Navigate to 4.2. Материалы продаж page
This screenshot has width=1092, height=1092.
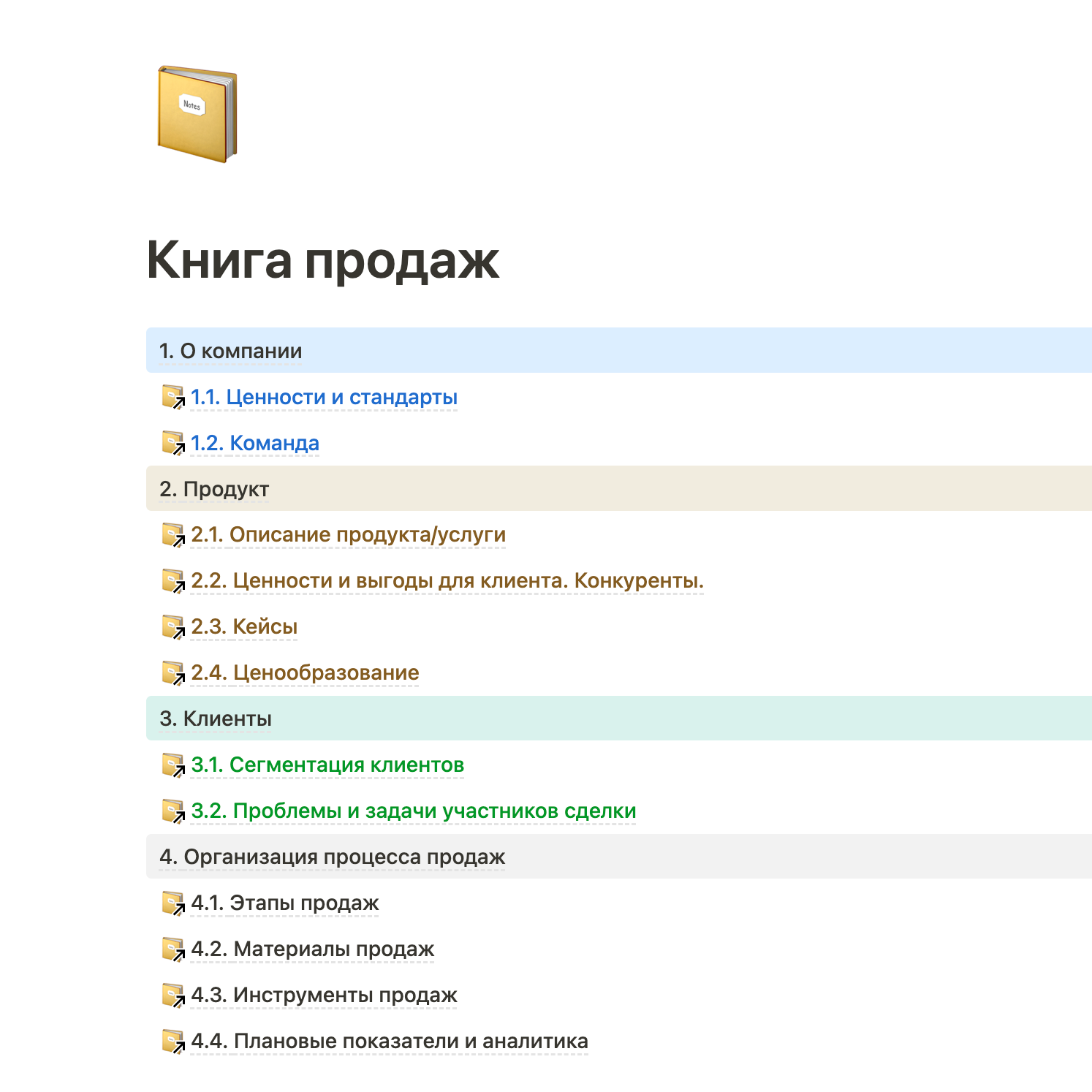(x=312, y=949)
